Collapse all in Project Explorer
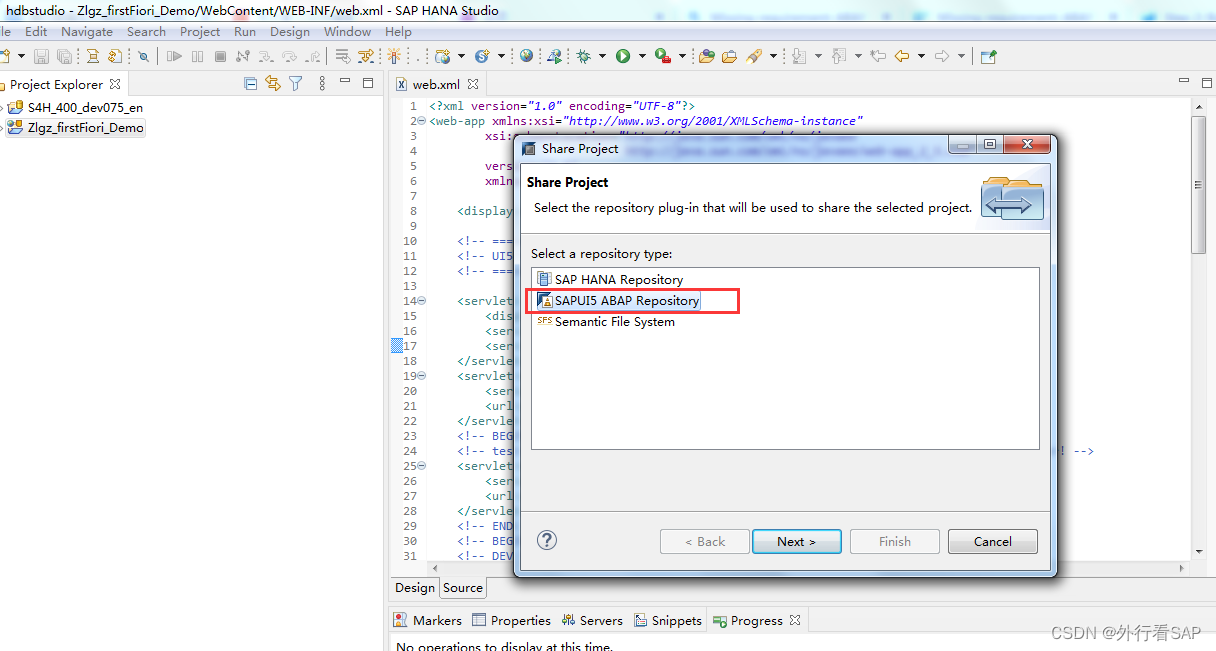Screen dimensions: 1216x651 click(x=251, y=84)
